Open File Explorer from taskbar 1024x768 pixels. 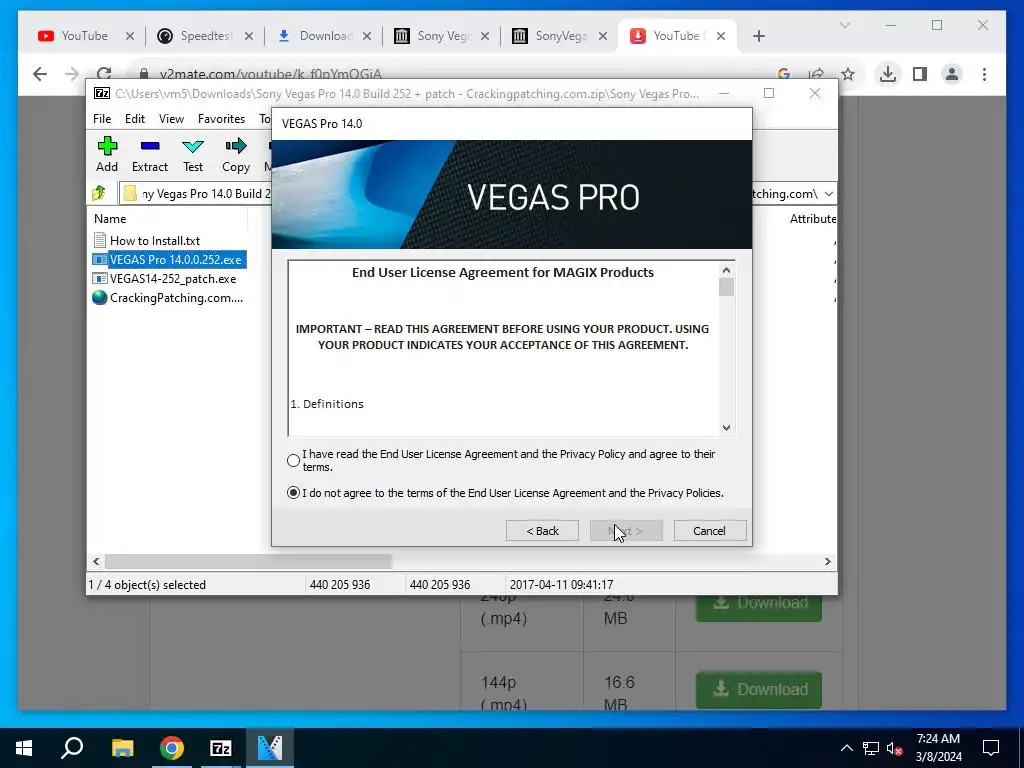point(122,748)
